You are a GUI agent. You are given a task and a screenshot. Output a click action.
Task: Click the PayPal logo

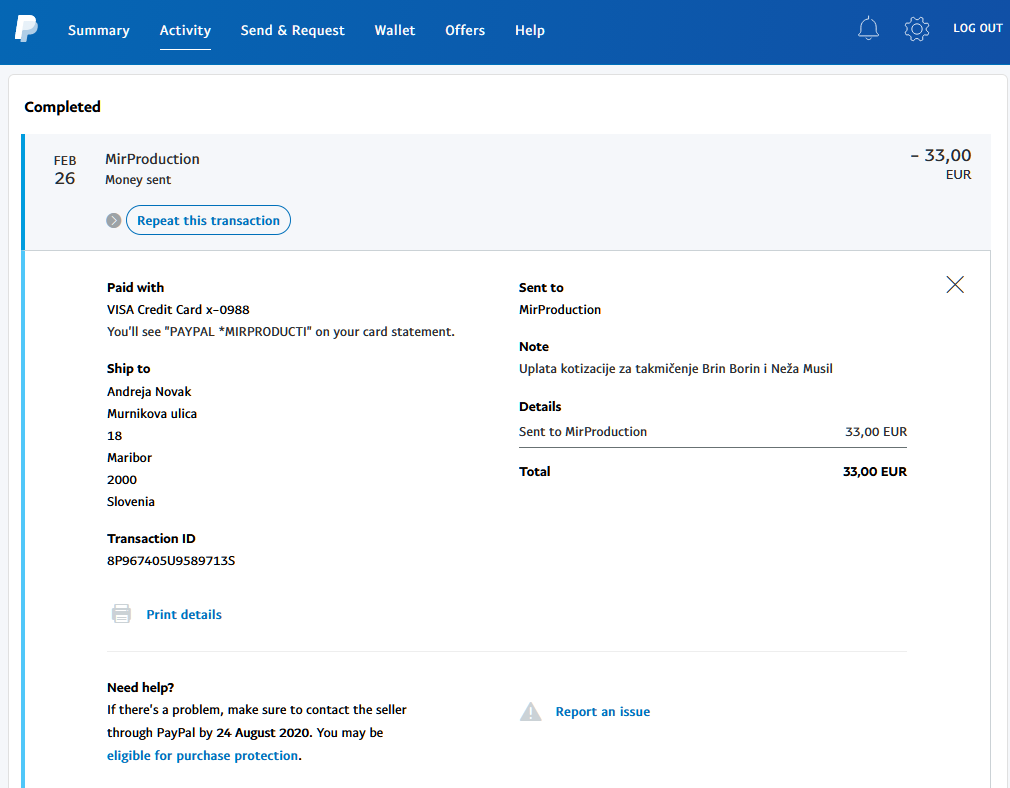26,29
